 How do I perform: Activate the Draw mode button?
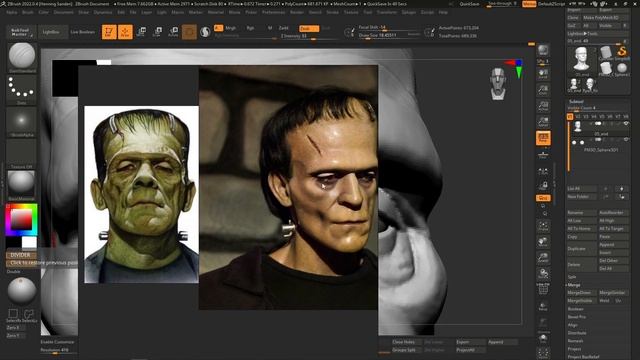tap(125, 32)
